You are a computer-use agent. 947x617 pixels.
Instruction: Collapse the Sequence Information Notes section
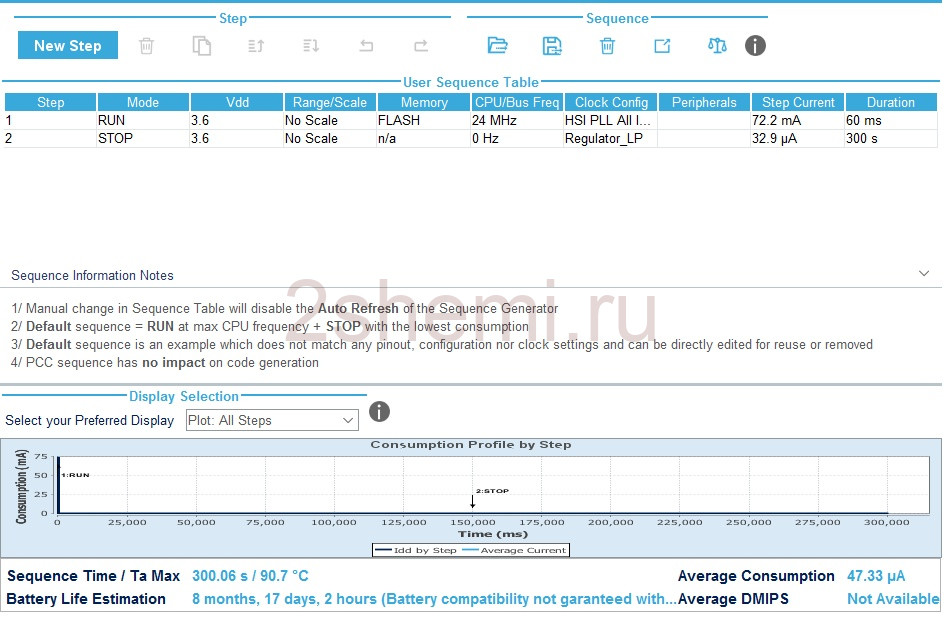coord(923,273)
